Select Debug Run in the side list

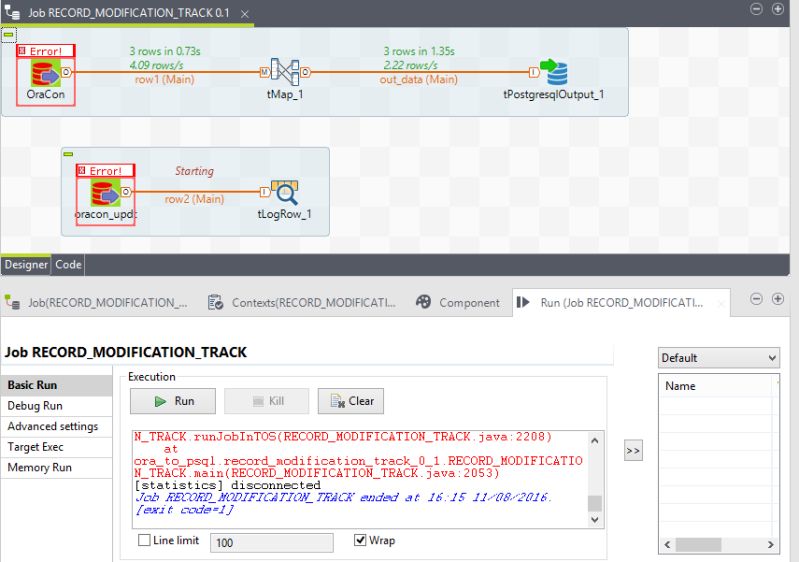pyautogui.click(x=56, y=406)
